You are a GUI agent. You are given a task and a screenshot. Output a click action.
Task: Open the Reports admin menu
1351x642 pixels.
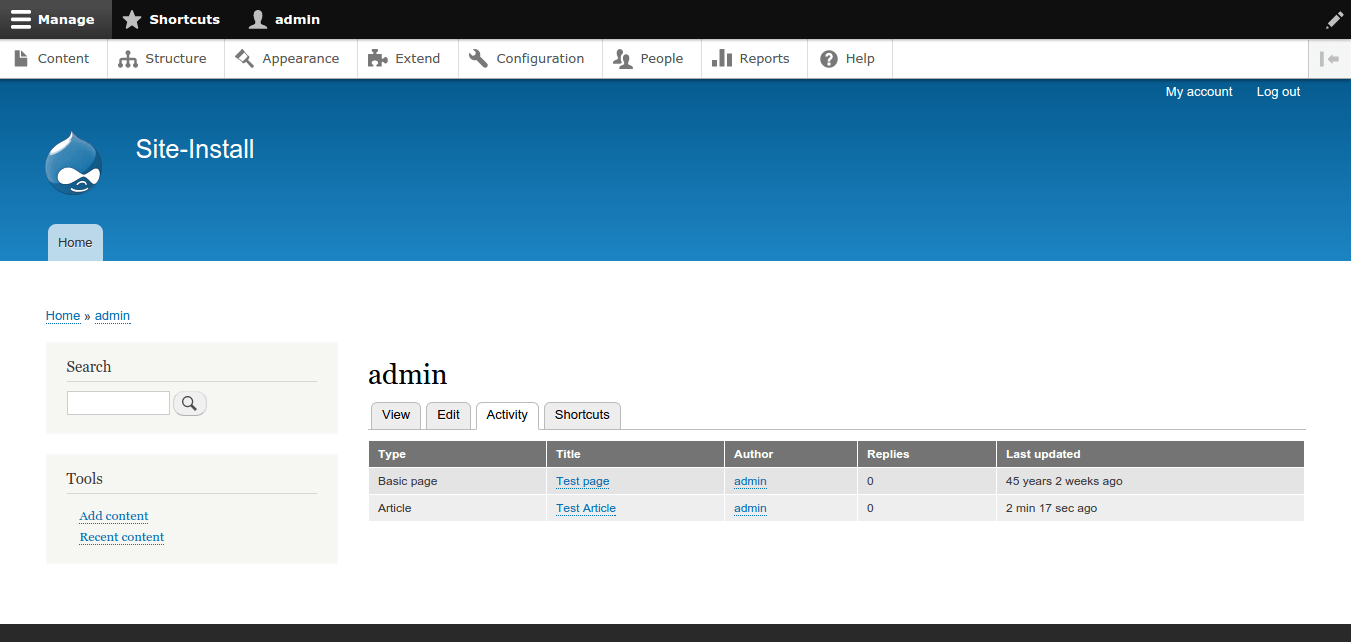[752, 58]
